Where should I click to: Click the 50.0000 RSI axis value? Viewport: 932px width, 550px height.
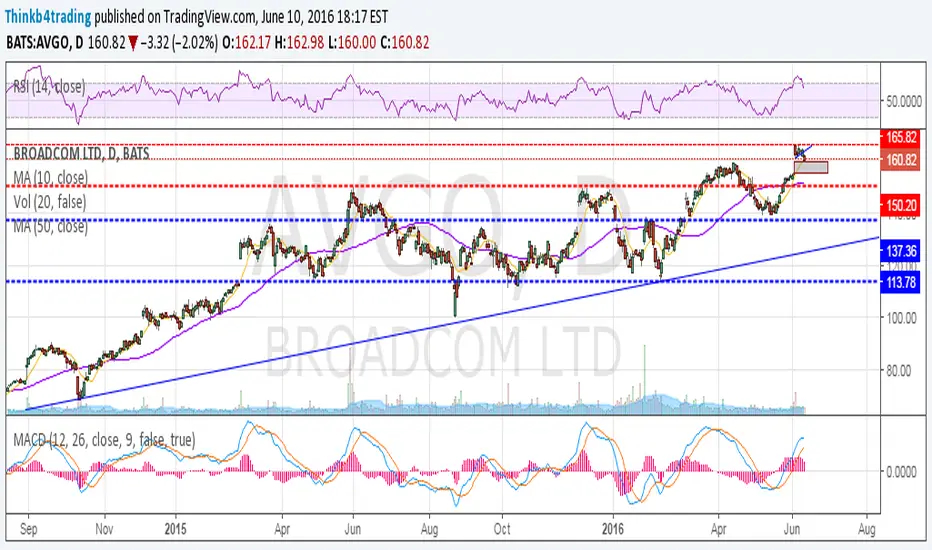click(x=904, y=102)
